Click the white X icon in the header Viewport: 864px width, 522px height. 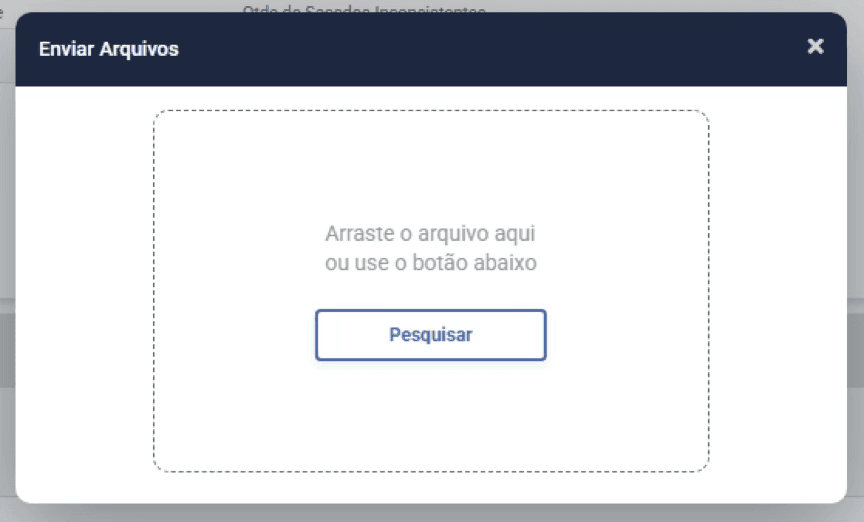point(815,46)
